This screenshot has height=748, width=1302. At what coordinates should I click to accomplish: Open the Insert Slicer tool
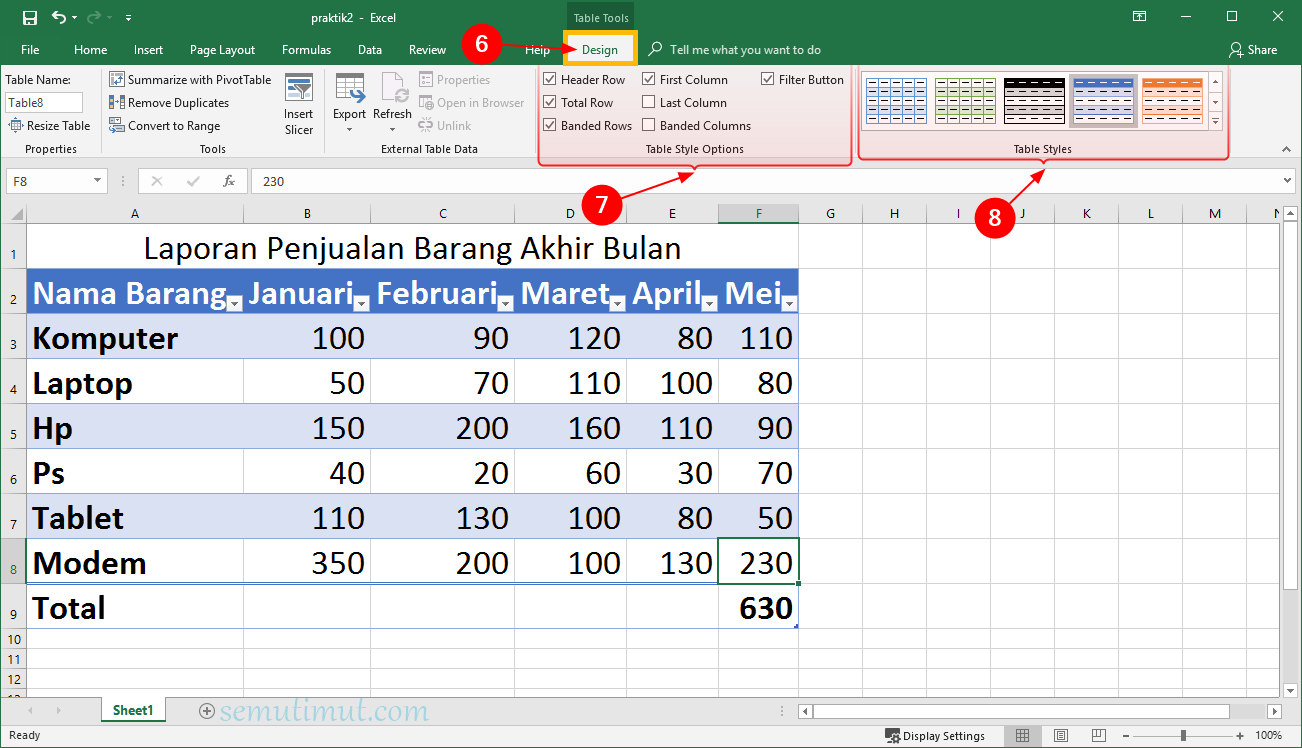coord(299,104)
